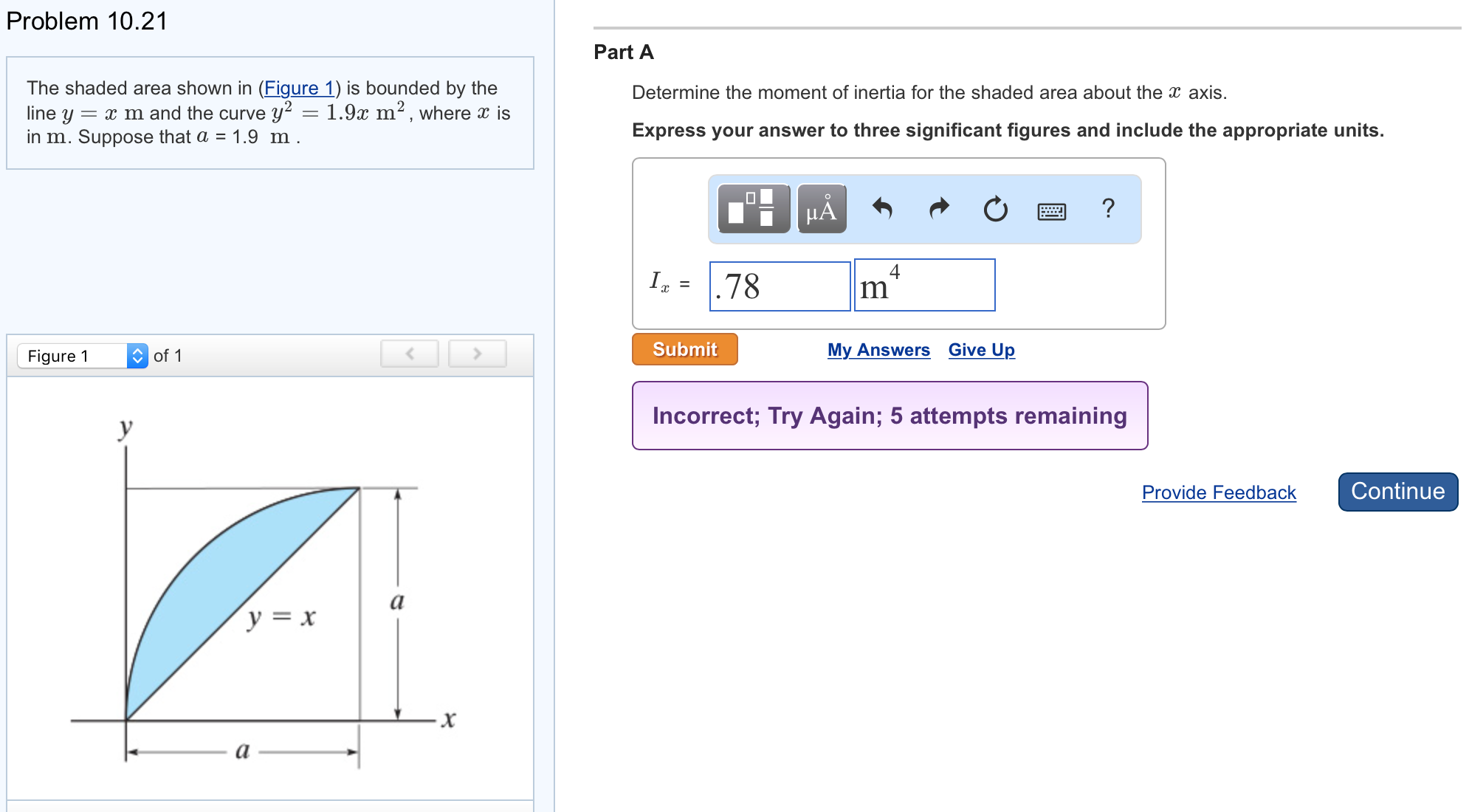1469x812 pixels.
Task: Click the Ix answer input field showing .78
Action: (x=779, y=286)
